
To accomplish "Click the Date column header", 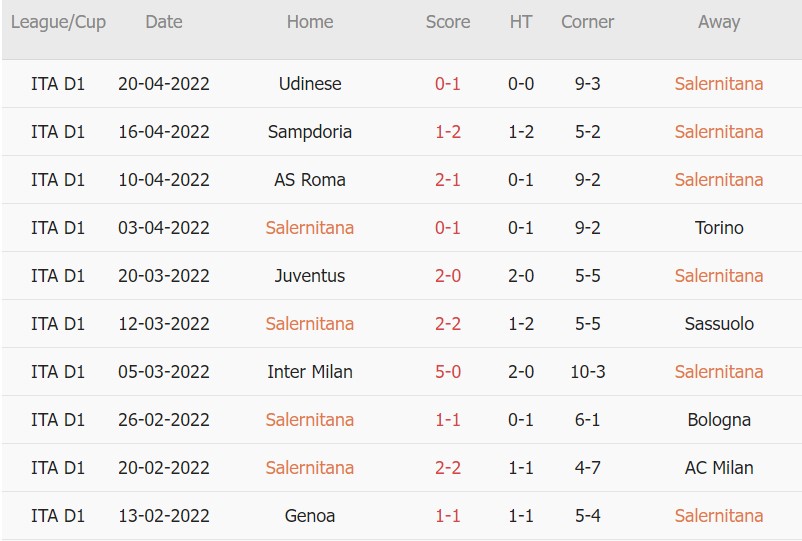I will 164,22.
